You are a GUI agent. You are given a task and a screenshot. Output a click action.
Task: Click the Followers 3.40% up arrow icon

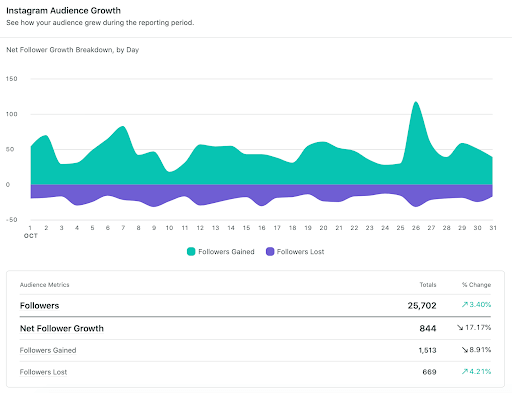(x=465, y=305)
